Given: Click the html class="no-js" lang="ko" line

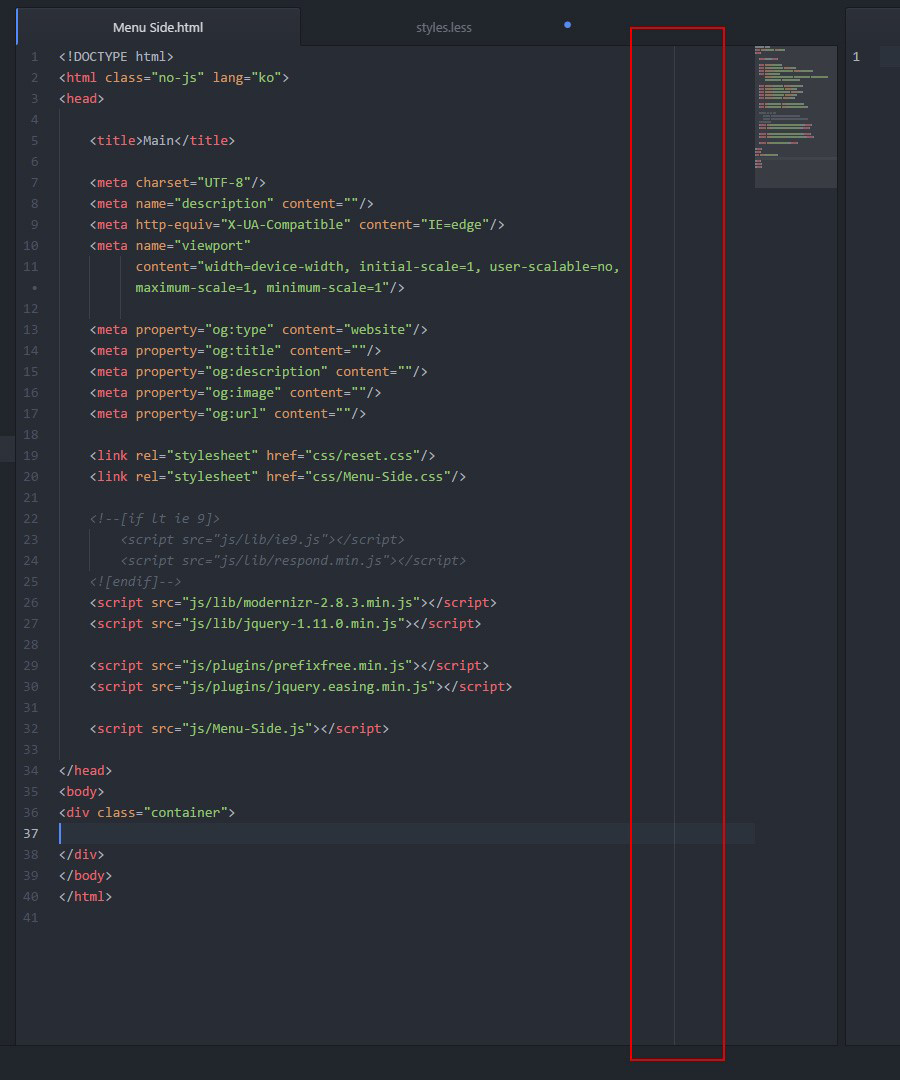Looking at the screenshot, I should pyautogui.click(x=174, y=78).
